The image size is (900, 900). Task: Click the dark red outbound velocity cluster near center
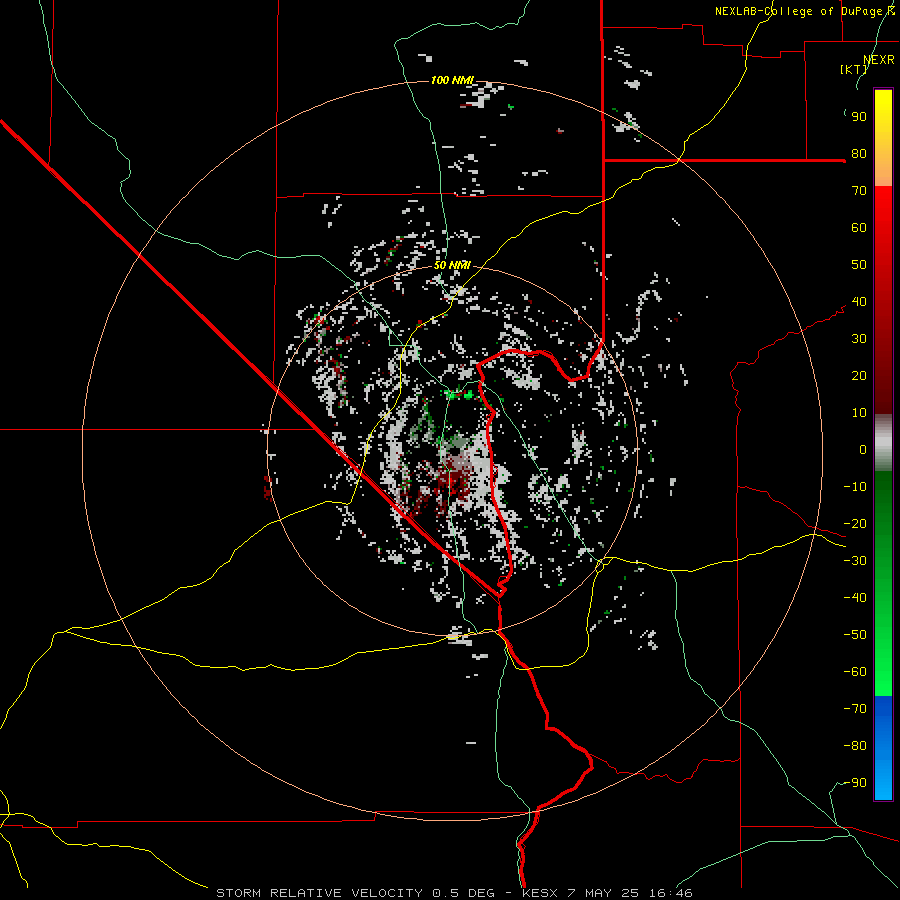[x=454, y=481]
